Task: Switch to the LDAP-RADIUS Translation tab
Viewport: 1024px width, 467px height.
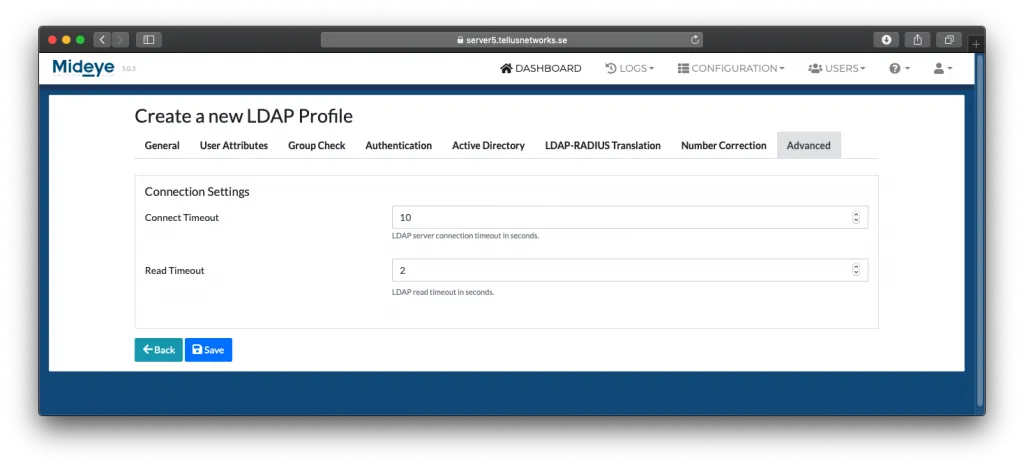Action: [x=603, y=145]
